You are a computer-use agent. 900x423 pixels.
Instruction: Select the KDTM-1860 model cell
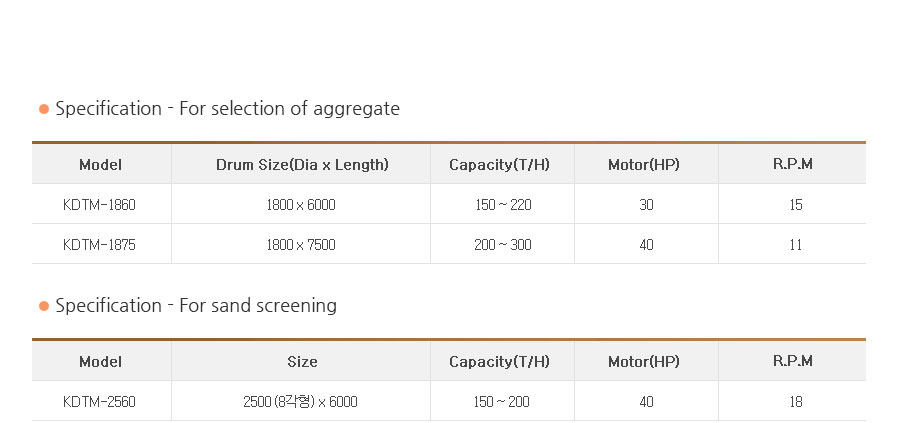tap(99, 205)
